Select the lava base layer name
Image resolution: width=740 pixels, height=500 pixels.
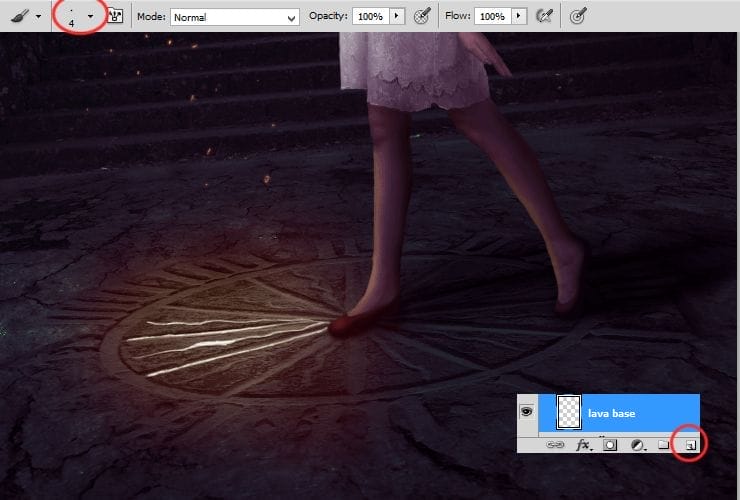click(612, 413)
